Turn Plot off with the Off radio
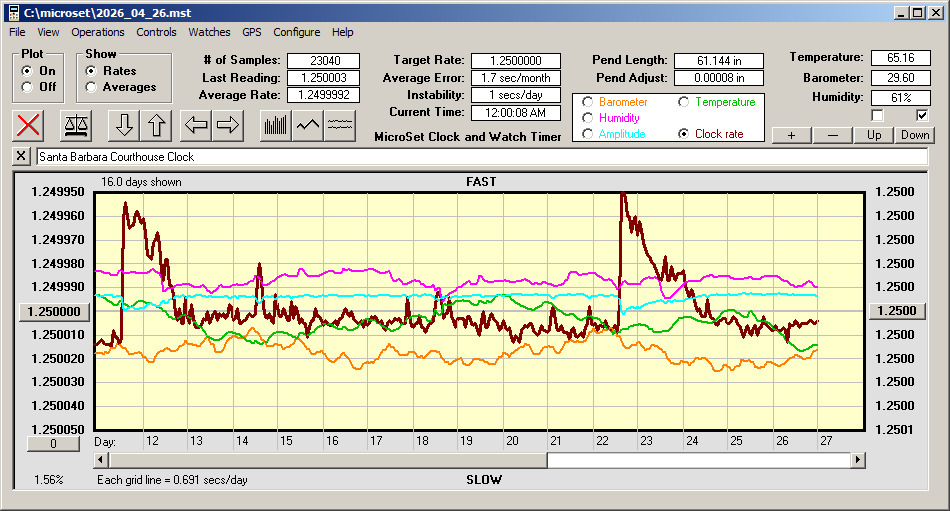The width and height of the screenshot is (950, 511). coord(27,87)
